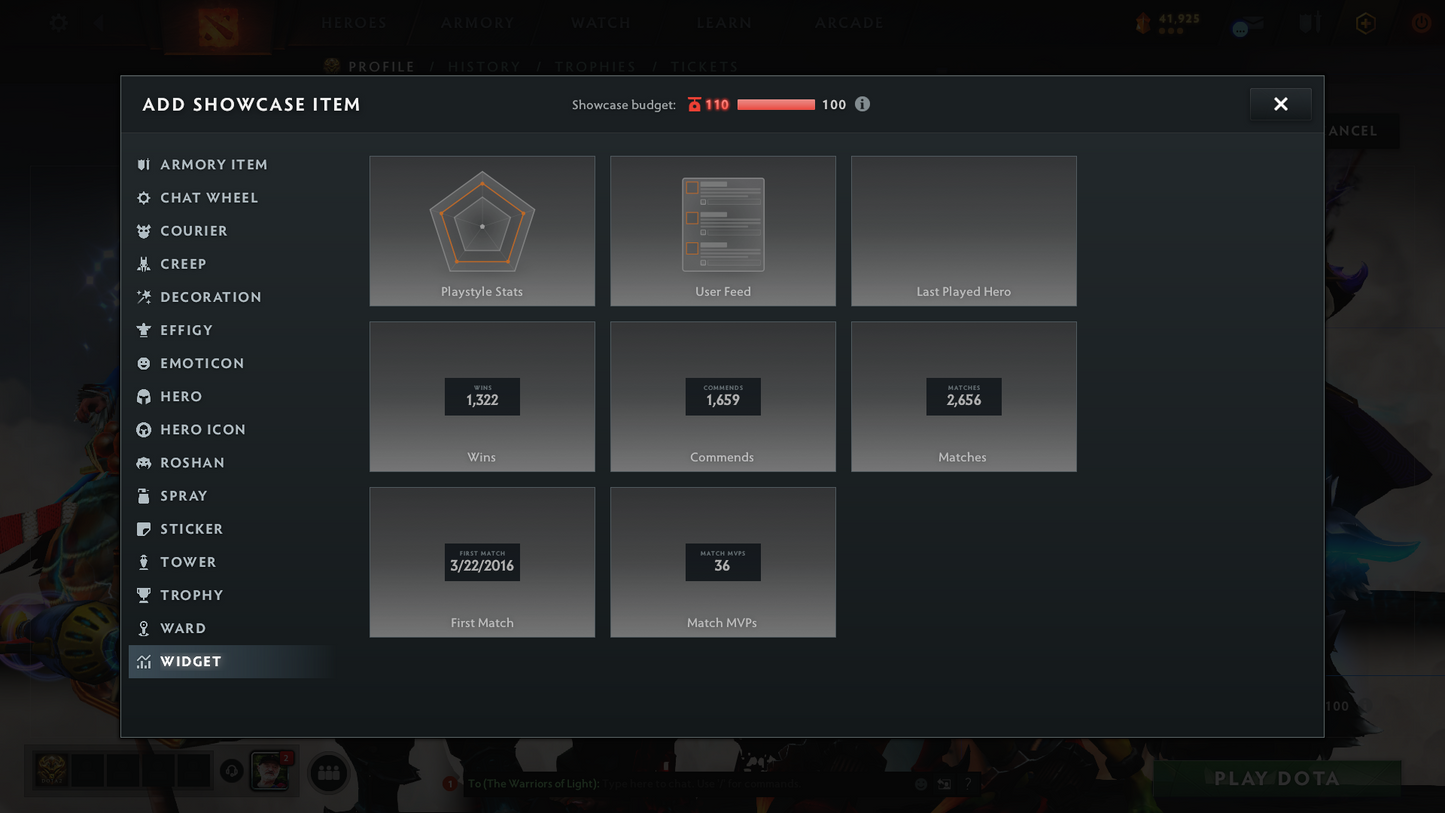Open the Armory tab in top navigation
Image resolution: width=1445 pixels, height=813 pixels.
(478, 23)
